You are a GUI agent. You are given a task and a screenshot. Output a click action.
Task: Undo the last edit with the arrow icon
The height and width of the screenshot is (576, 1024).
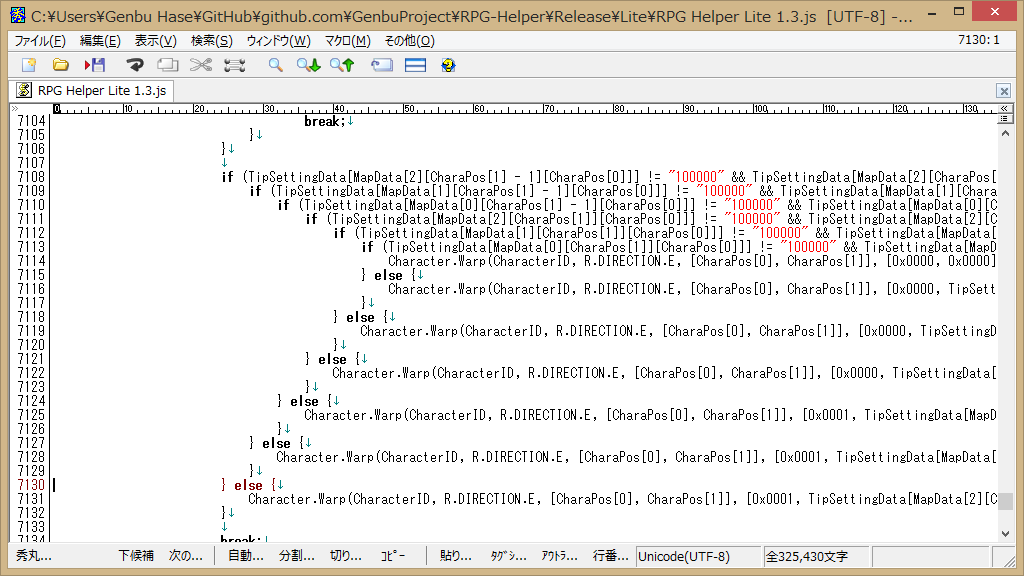135,65
